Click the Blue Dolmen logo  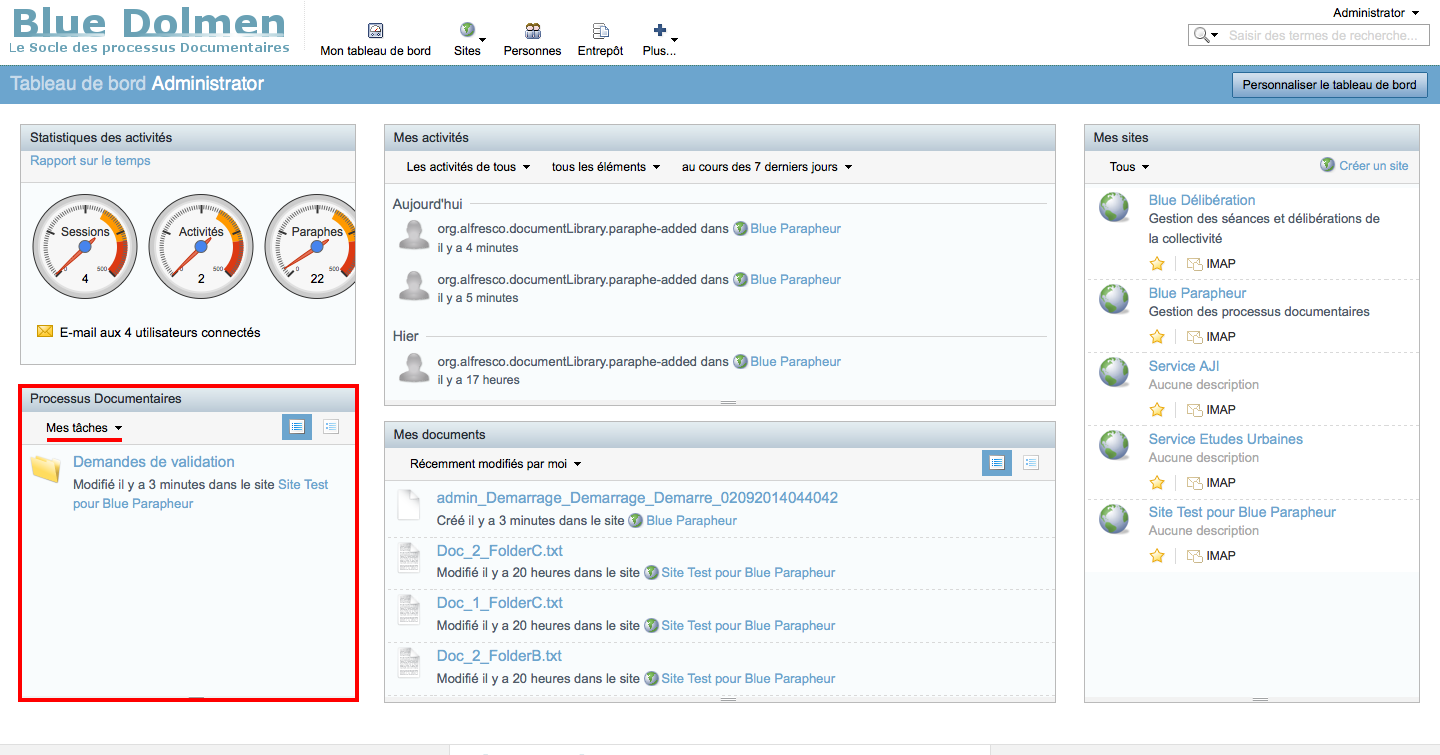click(x=149, y=30)
